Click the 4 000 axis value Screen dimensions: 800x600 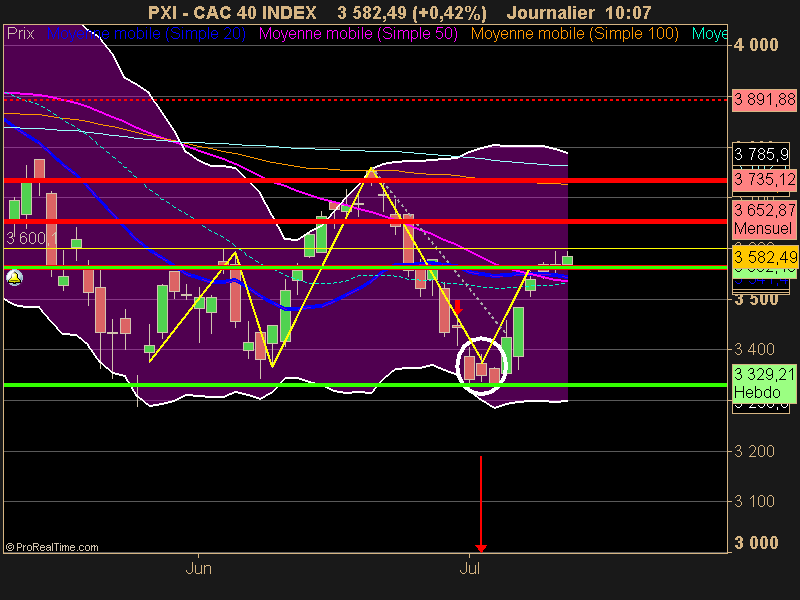pyautogui.click(x=756, y=45)
